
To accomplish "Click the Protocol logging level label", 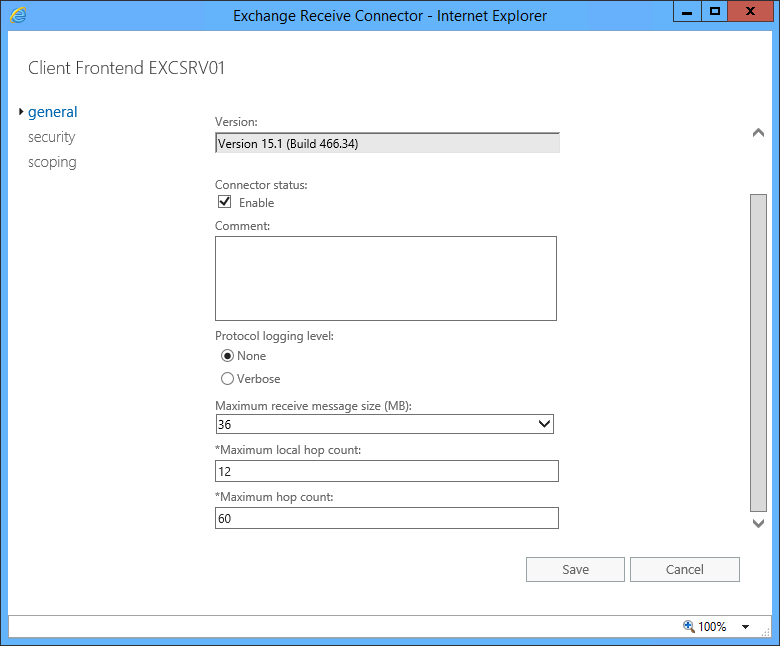I will (274, 336).
